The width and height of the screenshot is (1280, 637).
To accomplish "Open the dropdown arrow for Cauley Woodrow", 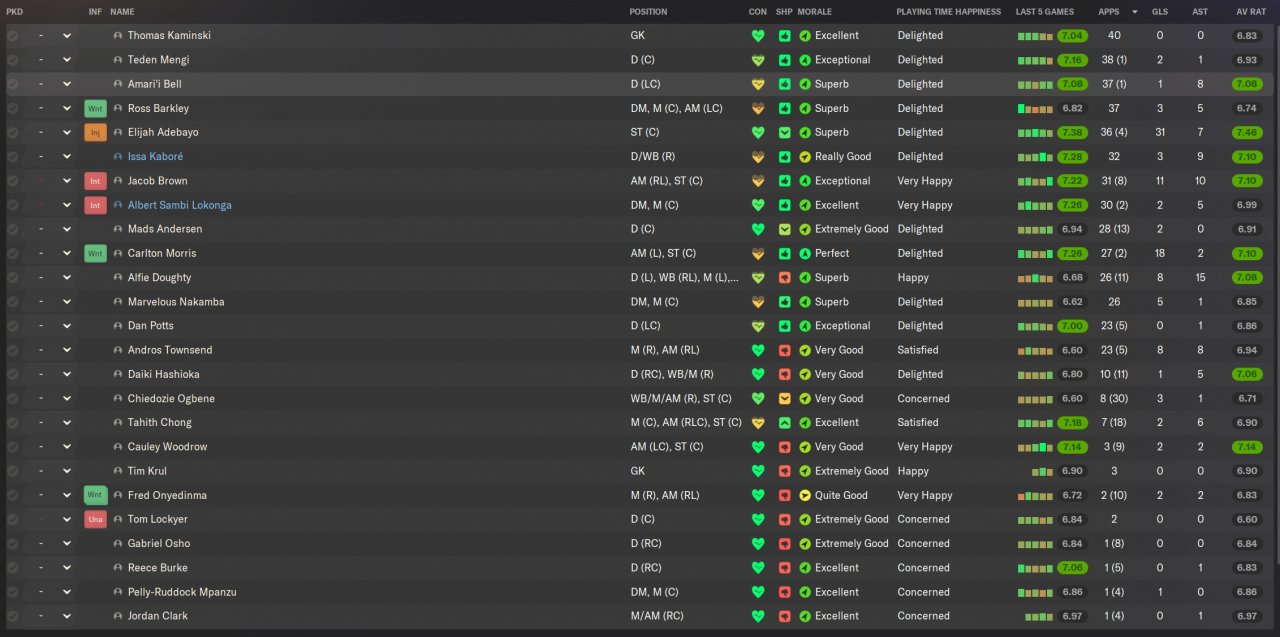I will tap(67, 447).
